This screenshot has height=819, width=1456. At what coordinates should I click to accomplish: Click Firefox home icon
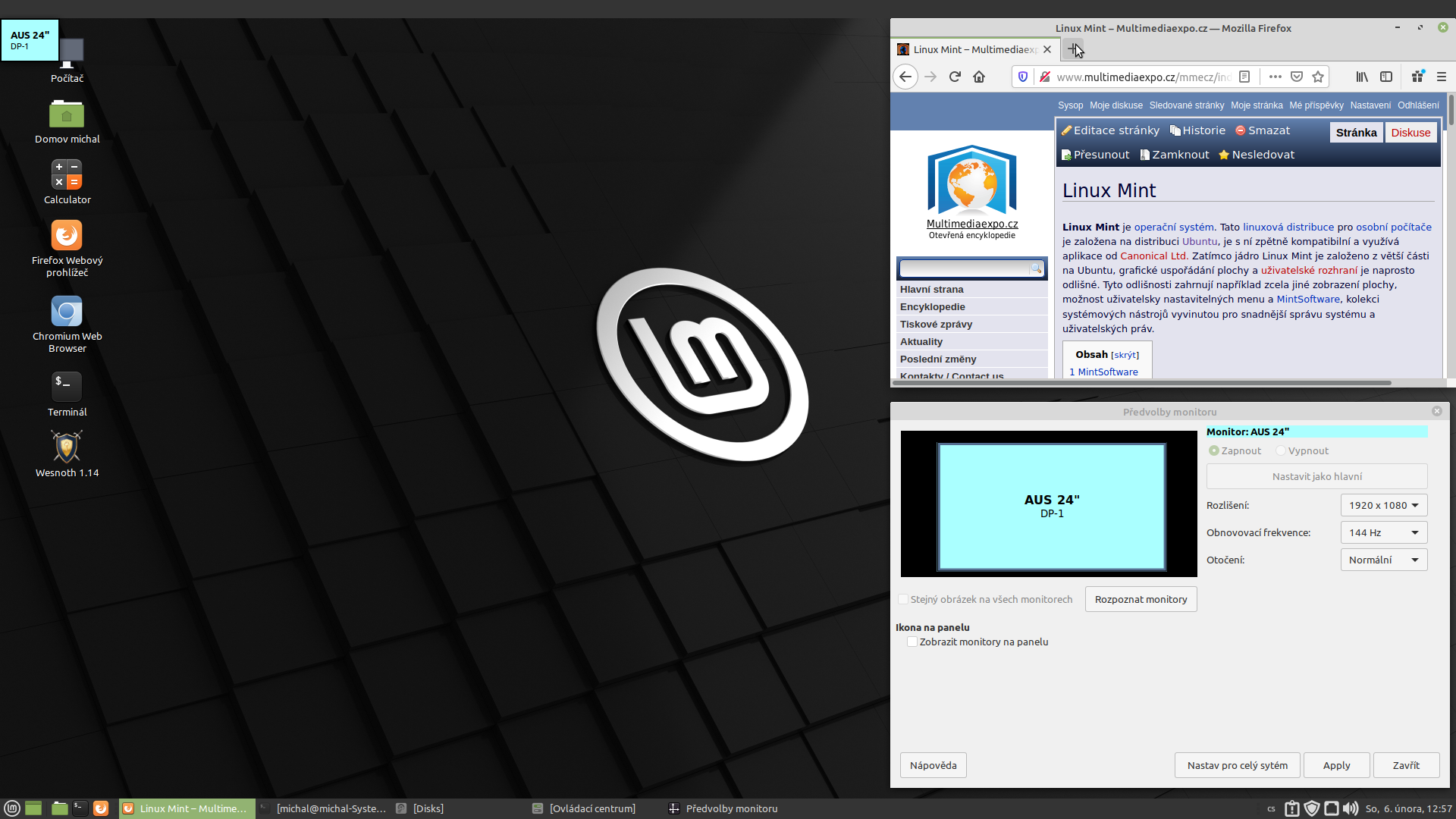coord(979,77)
